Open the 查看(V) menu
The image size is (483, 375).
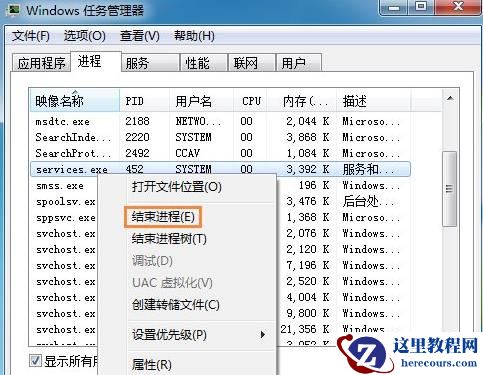pyautogui.click(x=140, y=36)
